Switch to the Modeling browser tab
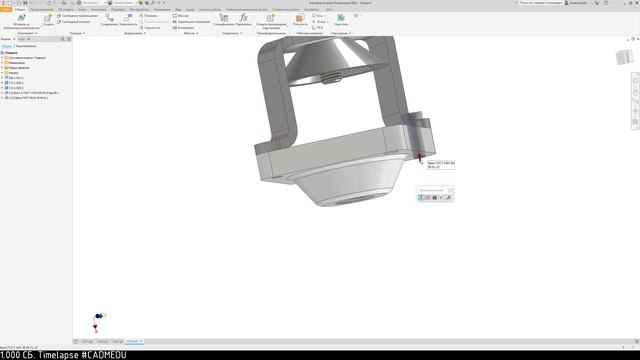The image size is (640, 360). pos(25,46)
